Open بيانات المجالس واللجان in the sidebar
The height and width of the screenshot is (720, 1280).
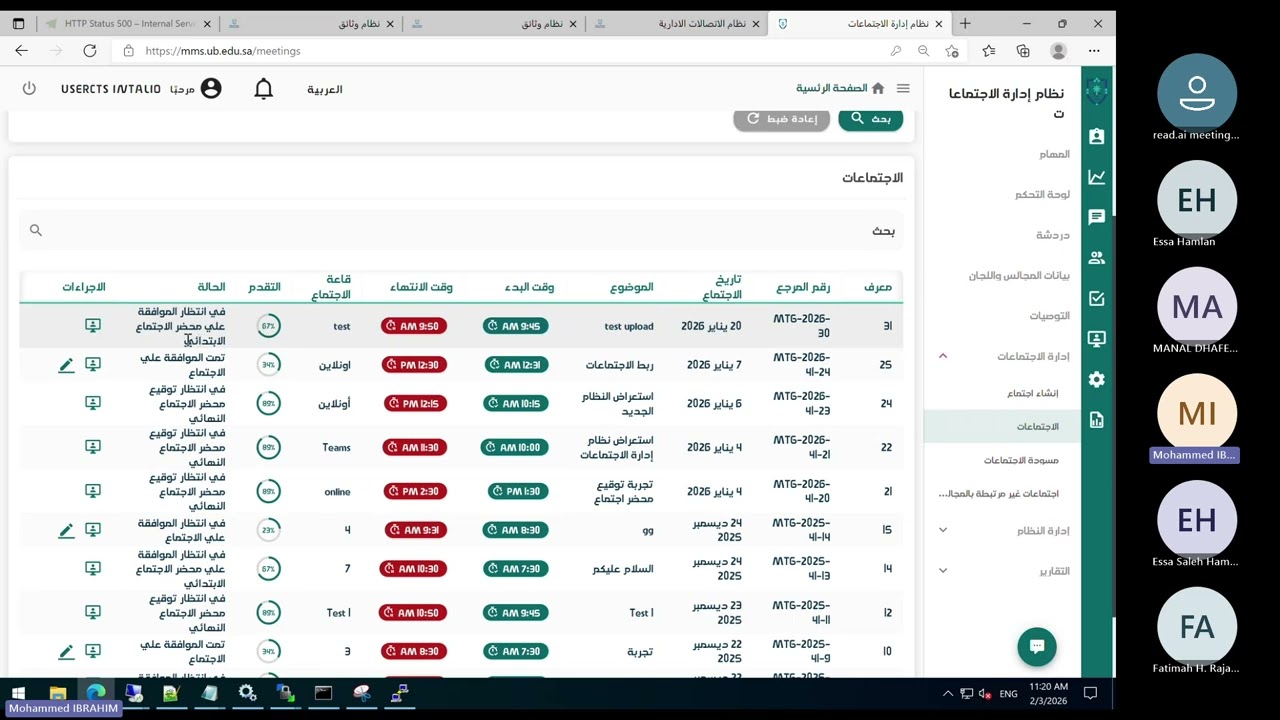1019,275
